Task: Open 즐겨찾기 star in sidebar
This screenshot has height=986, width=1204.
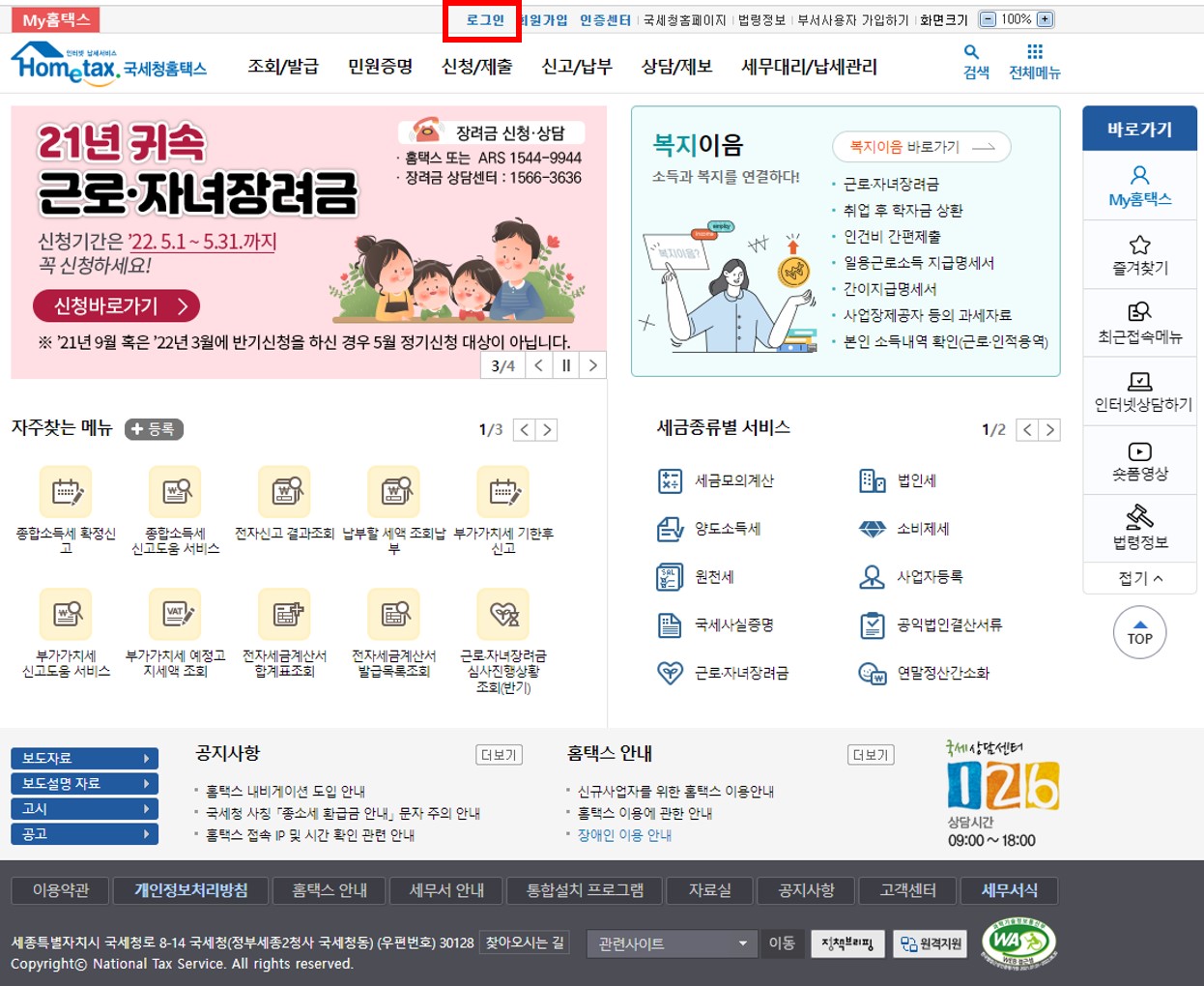Action: pos(1140,255)
